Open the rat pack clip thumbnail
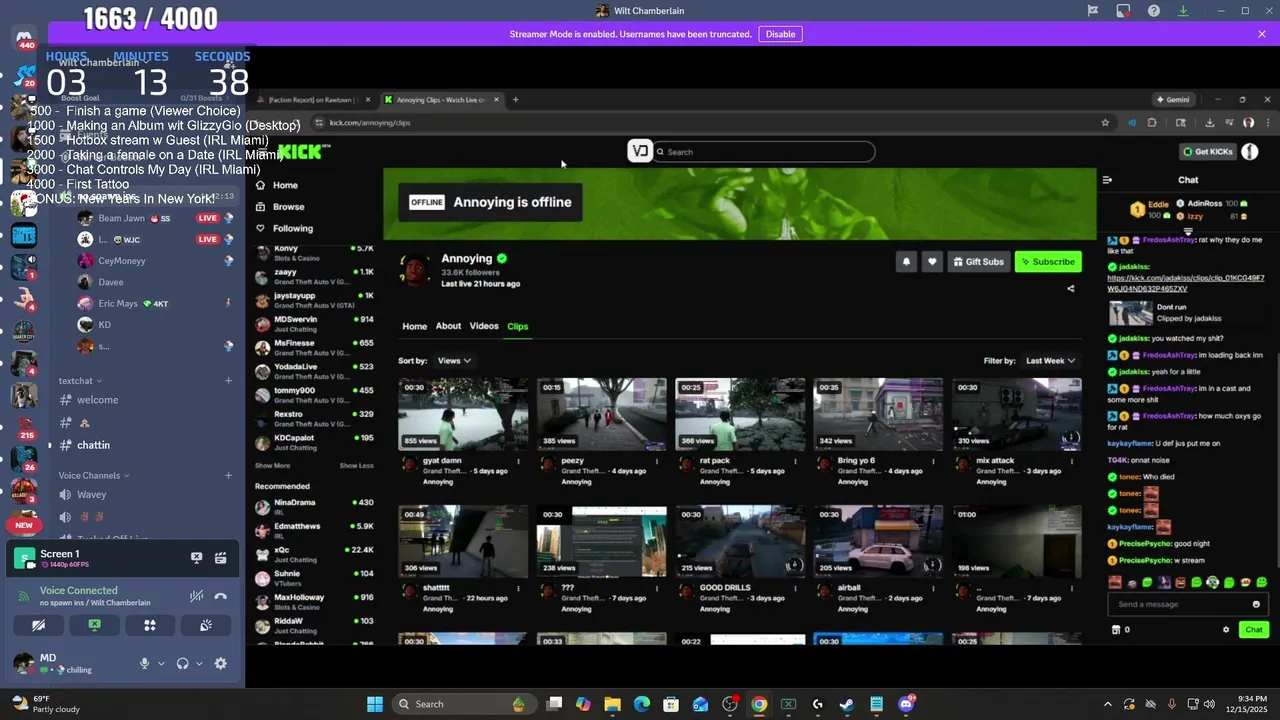Image resolution: width=1280 pixels, height=720 pixels. (740, 414)
